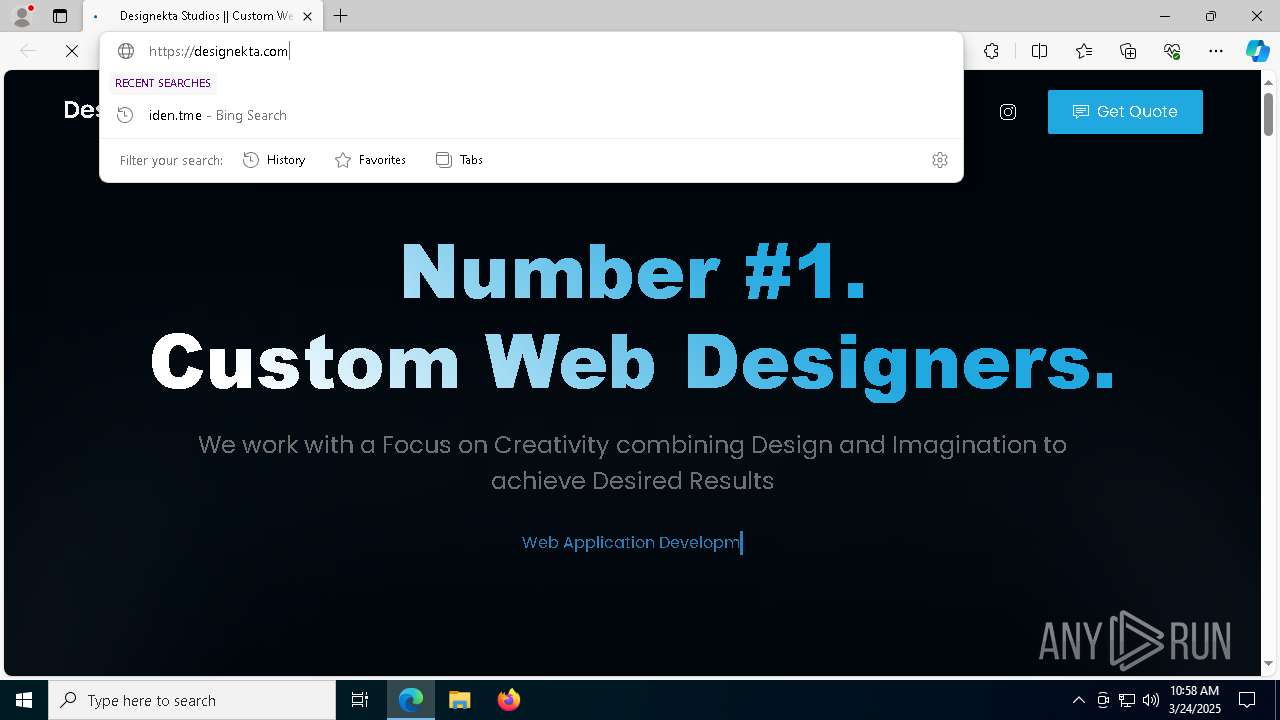This screenshot has width=1280, height=720.
Task: Close the Designekta Studios tab
Action: click(x=307, y=16)
